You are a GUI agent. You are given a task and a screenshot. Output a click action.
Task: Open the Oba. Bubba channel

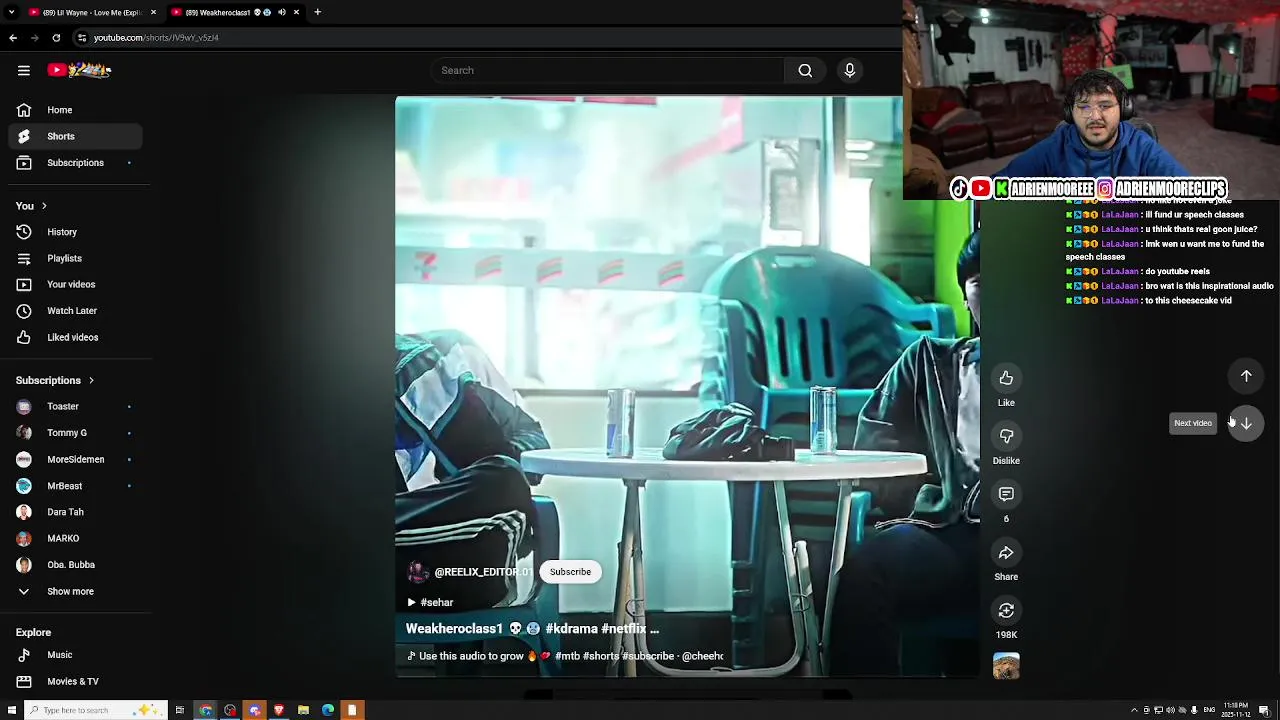76,565
